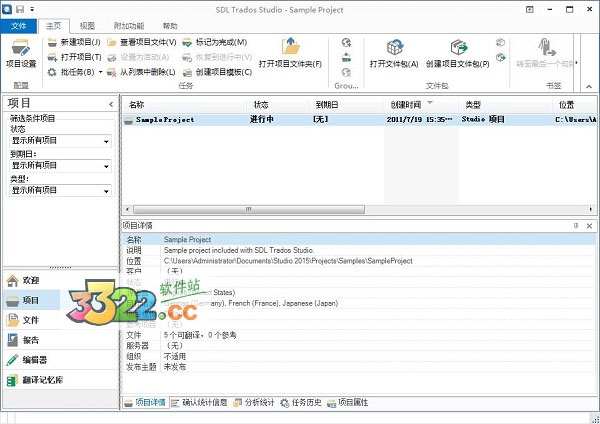Screen dimensions: 600x424
Task: Switch to 文件 files view in sidebar
Action: (31, 320)
